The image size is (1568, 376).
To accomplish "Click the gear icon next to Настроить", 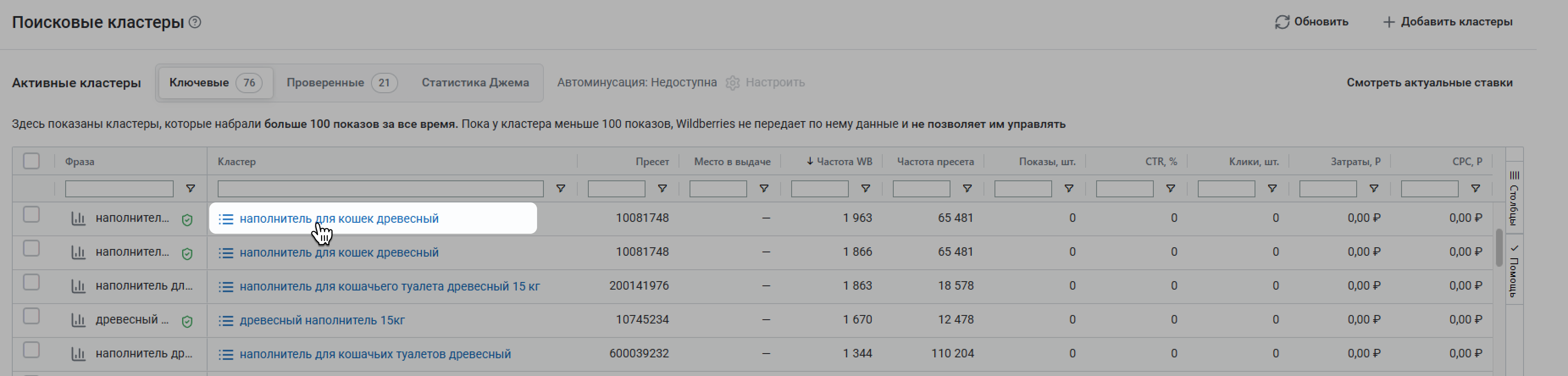I will coord(732,83).
